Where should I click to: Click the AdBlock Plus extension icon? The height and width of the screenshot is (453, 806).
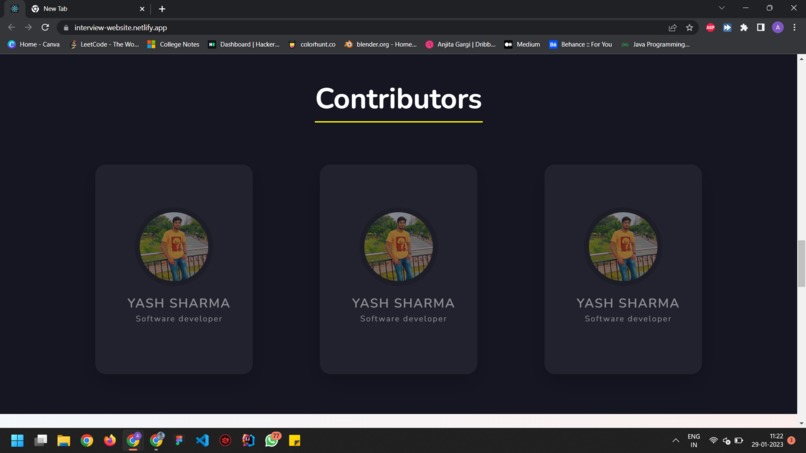point(710,28)
